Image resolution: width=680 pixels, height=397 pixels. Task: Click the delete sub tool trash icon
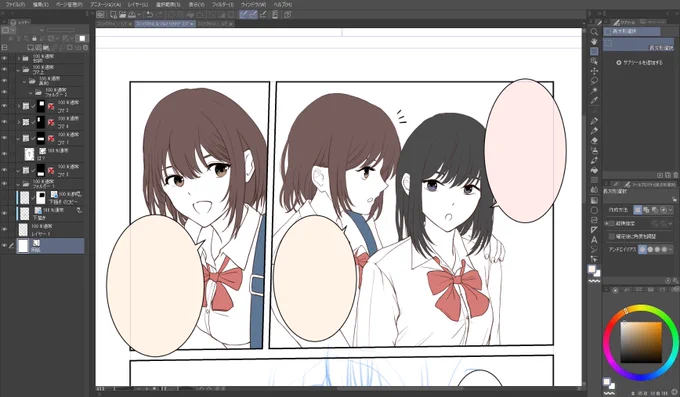point(675,175)
